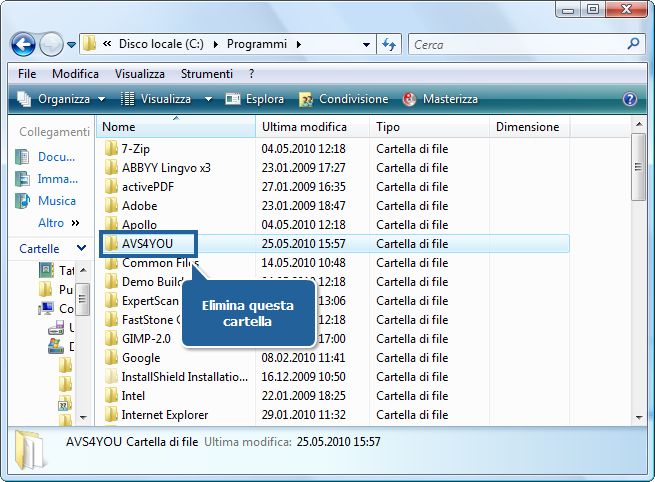Sort by the Tipo column header
The image size is (655, 482).
click(x=429, y=127)
